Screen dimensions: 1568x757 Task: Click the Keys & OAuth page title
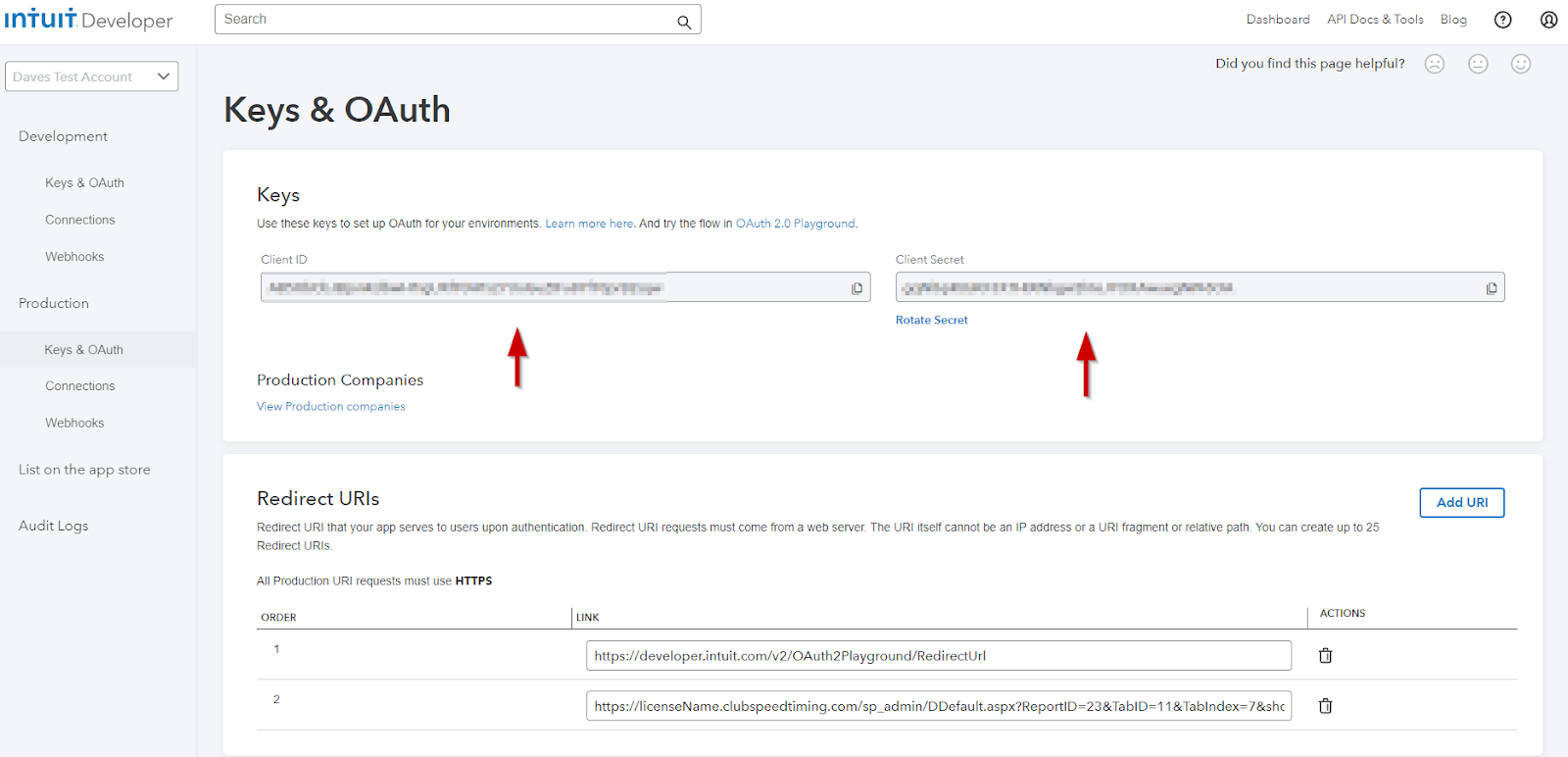[337, 110]
